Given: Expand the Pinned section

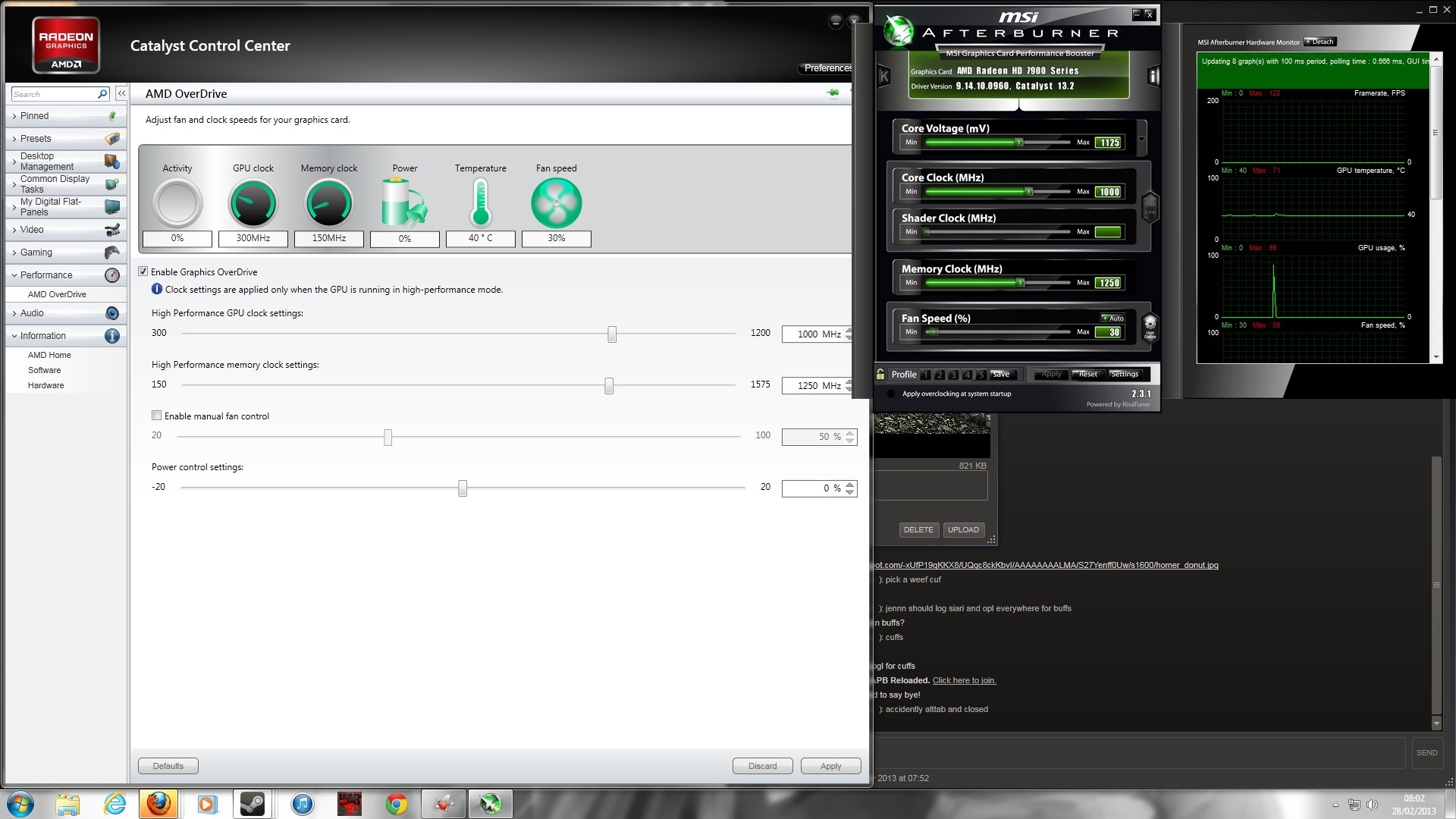Looking at the screenshot, I should tap(65, 116).
